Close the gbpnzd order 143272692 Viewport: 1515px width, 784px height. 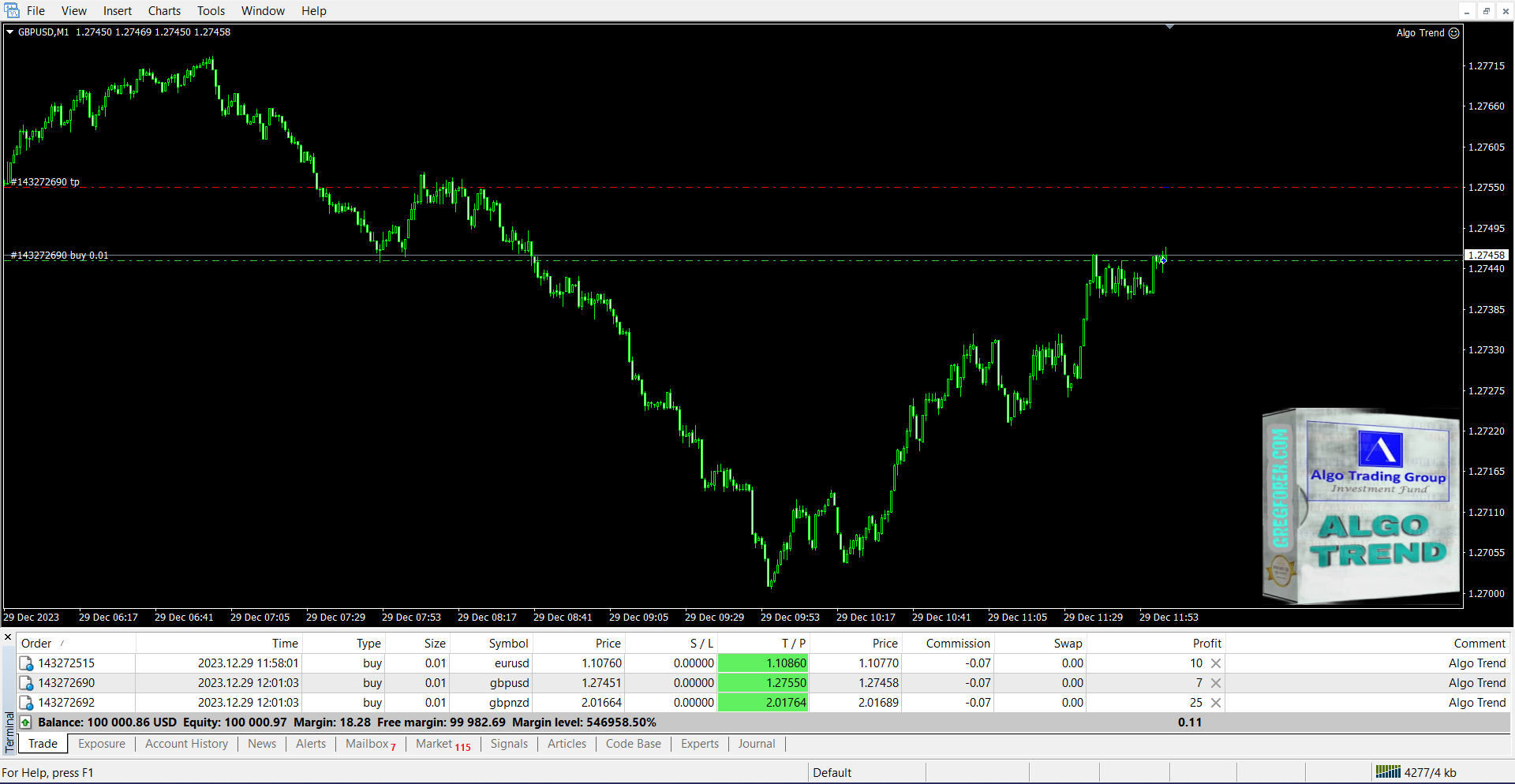1216,703
